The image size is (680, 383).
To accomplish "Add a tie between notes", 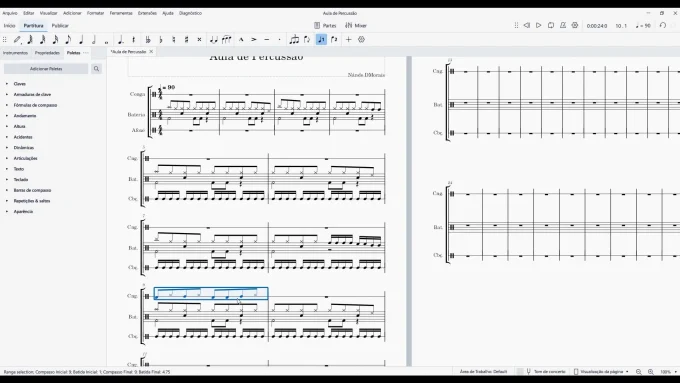I will tap(214, 39).
